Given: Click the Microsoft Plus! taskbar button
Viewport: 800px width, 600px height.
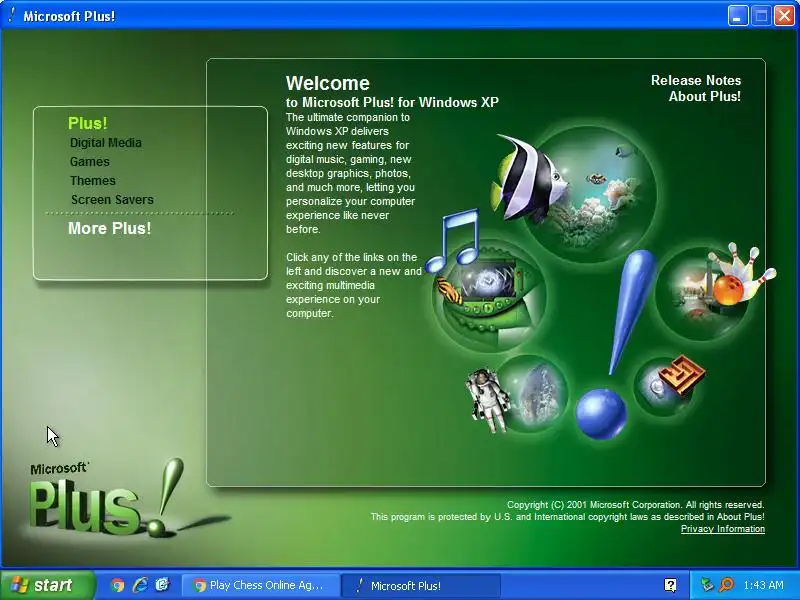Looking at the screenshot, I should click(x=421, y=585).
